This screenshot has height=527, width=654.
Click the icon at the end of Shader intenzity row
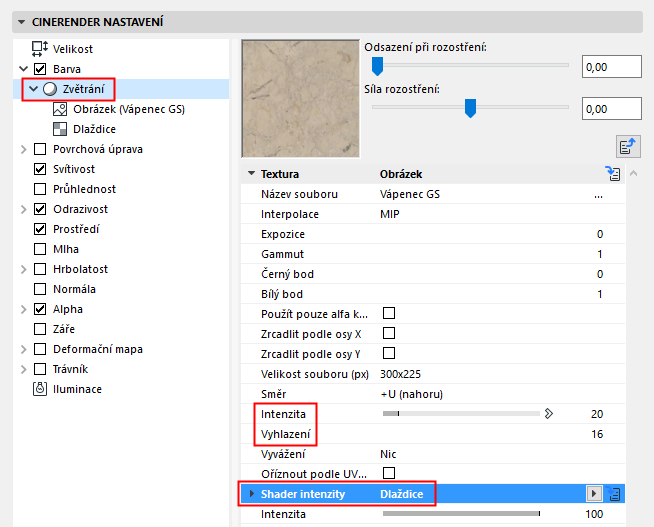click(615, 494)
